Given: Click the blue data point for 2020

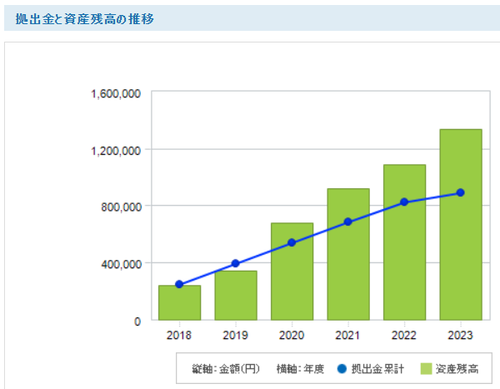Looking at the screenshot, I should coord(292,243).
